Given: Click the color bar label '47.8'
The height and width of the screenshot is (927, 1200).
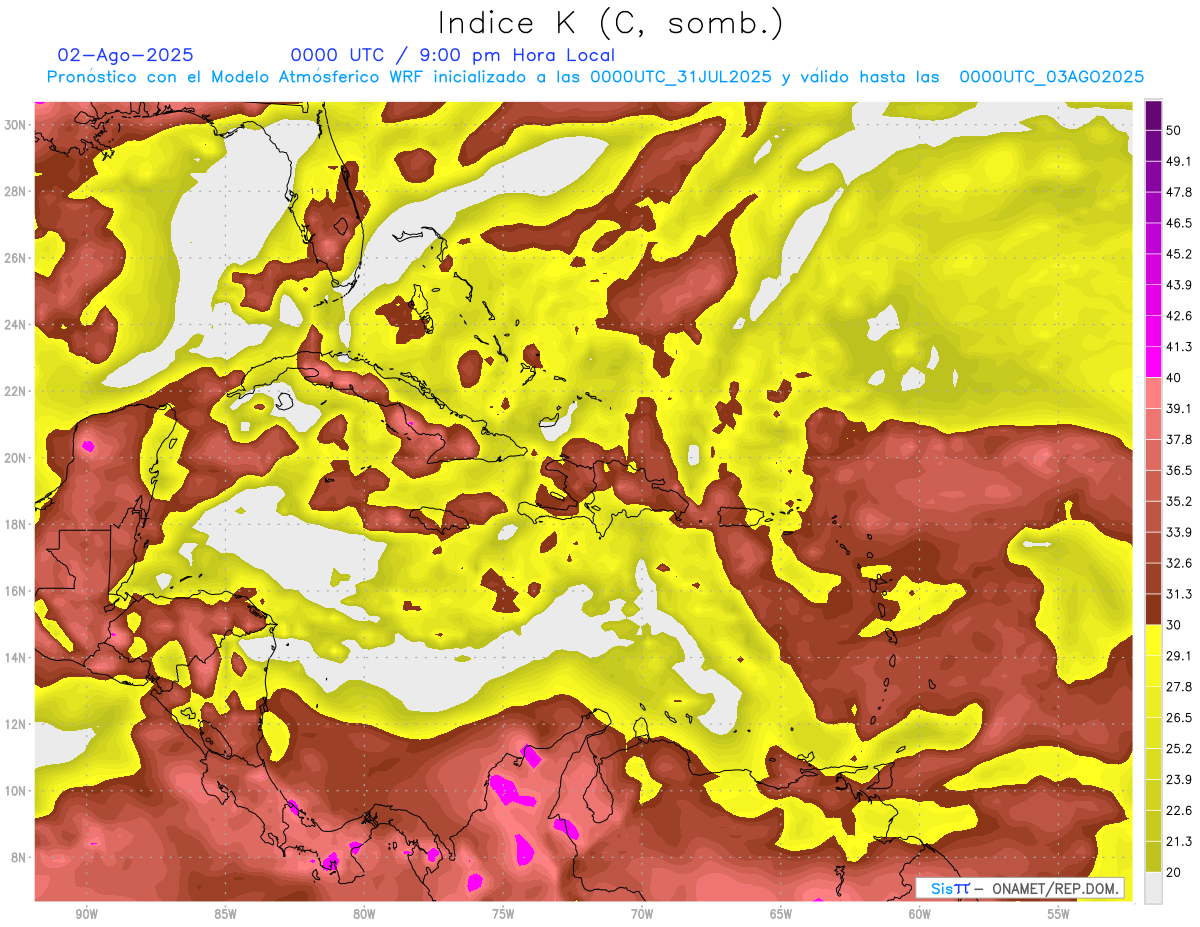Looking at the screenshot, I should [1178, 192].
